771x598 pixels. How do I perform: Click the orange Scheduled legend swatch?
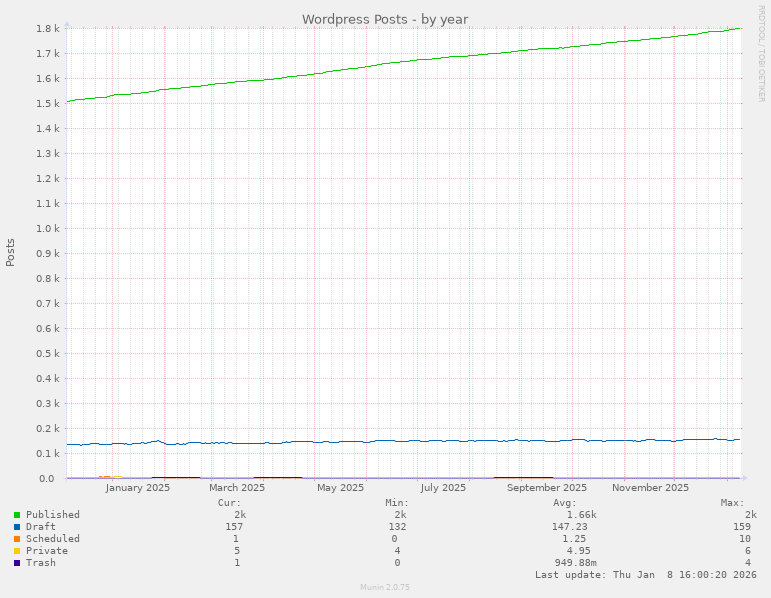[x=17, y=539]
